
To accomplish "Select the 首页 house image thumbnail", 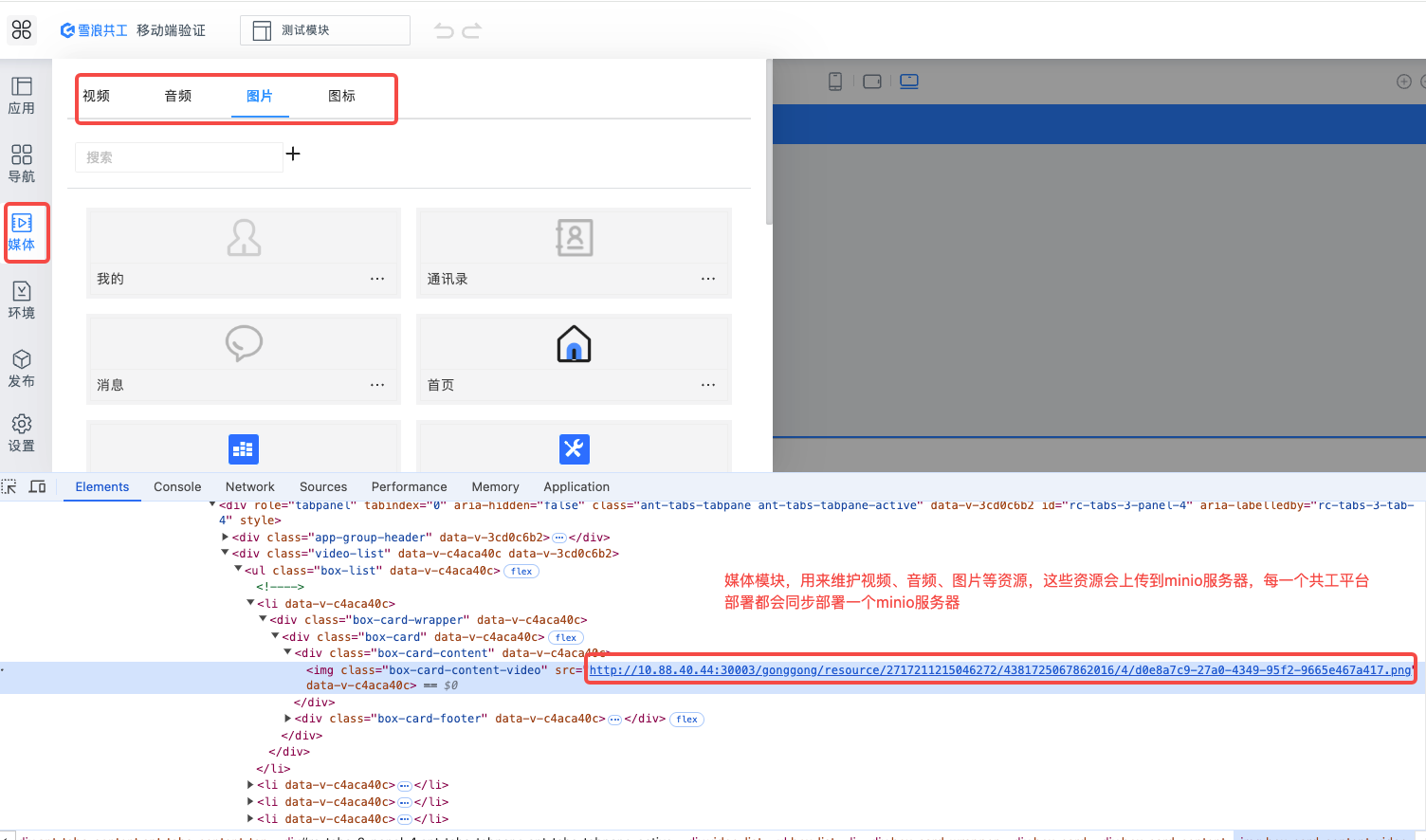I will click(574, 343).
